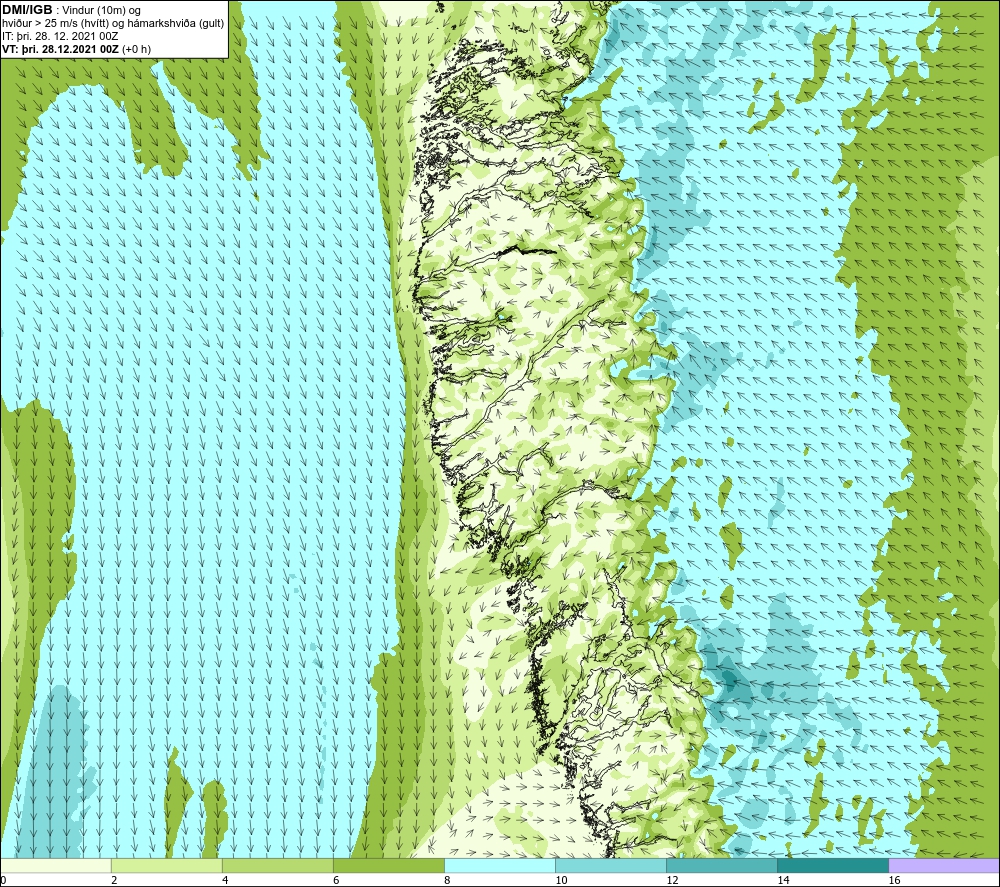
Task: Click the medium green 4–6 legend swatch
Action: [x=277, y=865]
